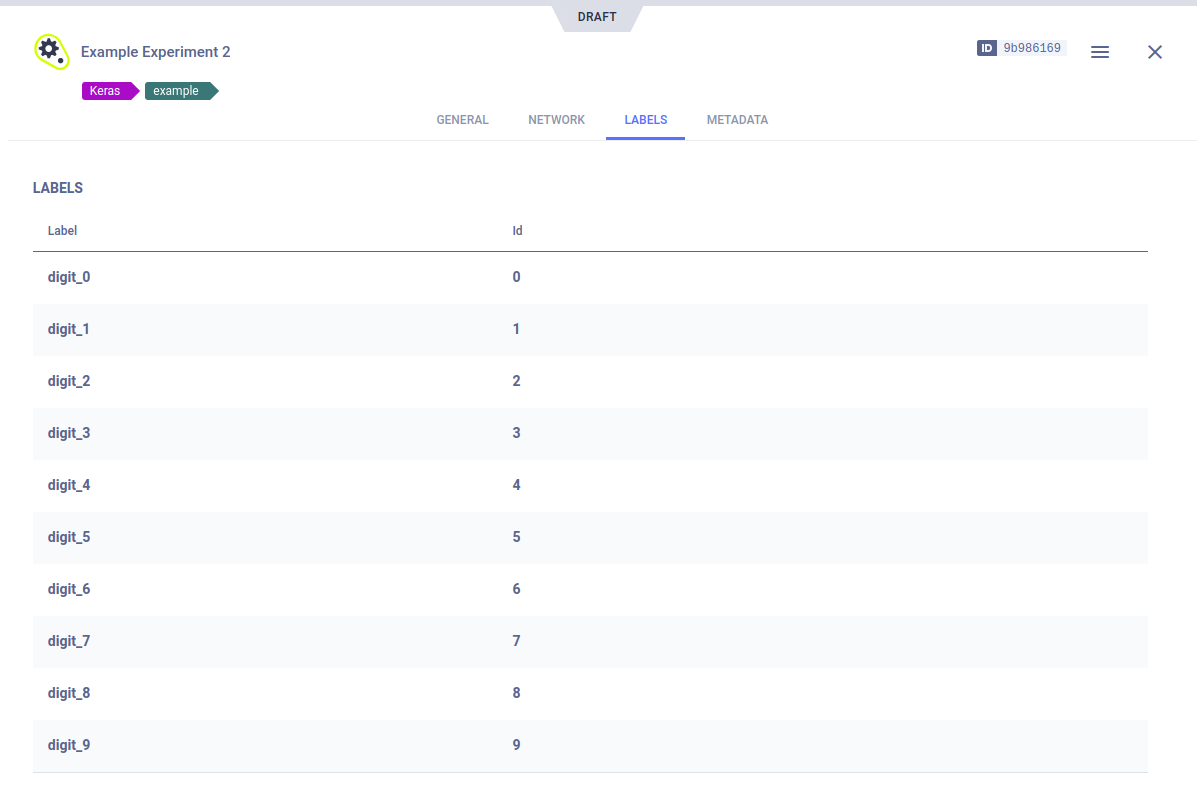
Task: Select the digit_8 label cell
Action: click(x=69, y=692)
